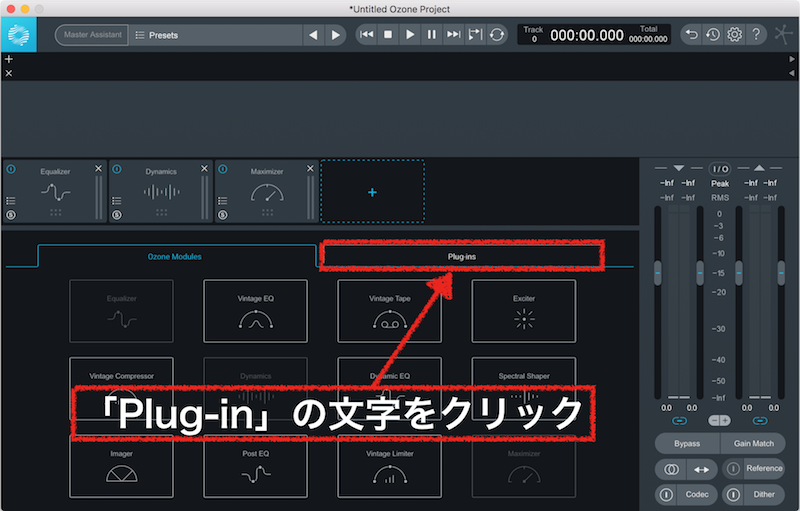Add the Vintage Limiter module
Screen dimensions: 800x511
pyautogui.click(x=390, y=468)
